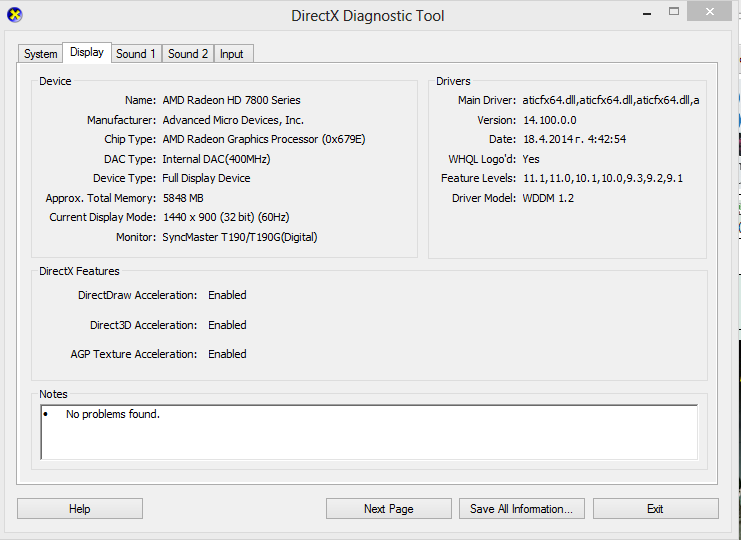Click the 'Approx. Total Memory:' label
Viewport: 741px width, 540px height.
(101, 198)
